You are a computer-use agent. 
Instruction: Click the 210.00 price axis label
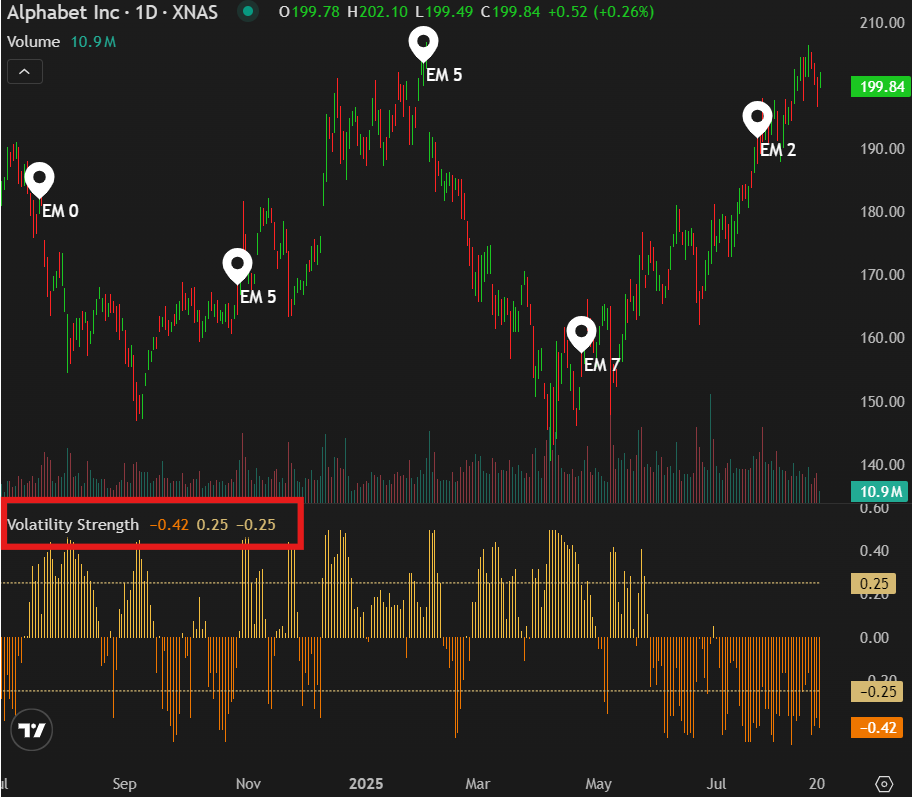coord(882,23)
